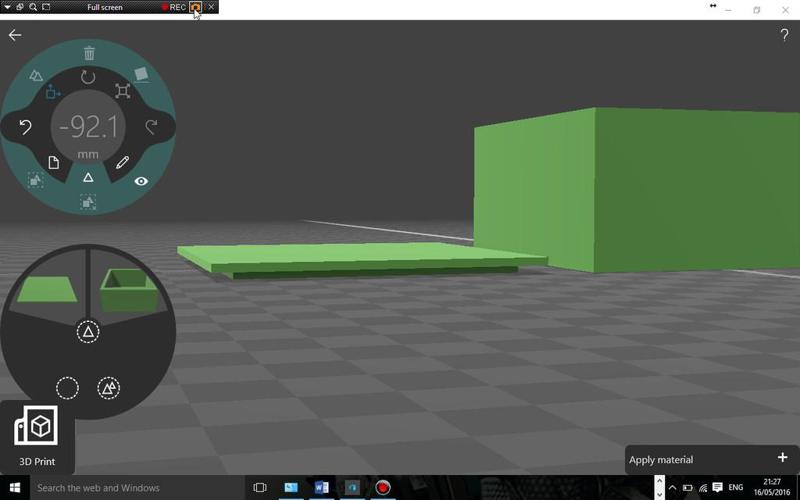Open the 3D Print button
The width and height of the screenshot is (800, 500).
pyautogui.click(x=37, y=437)
